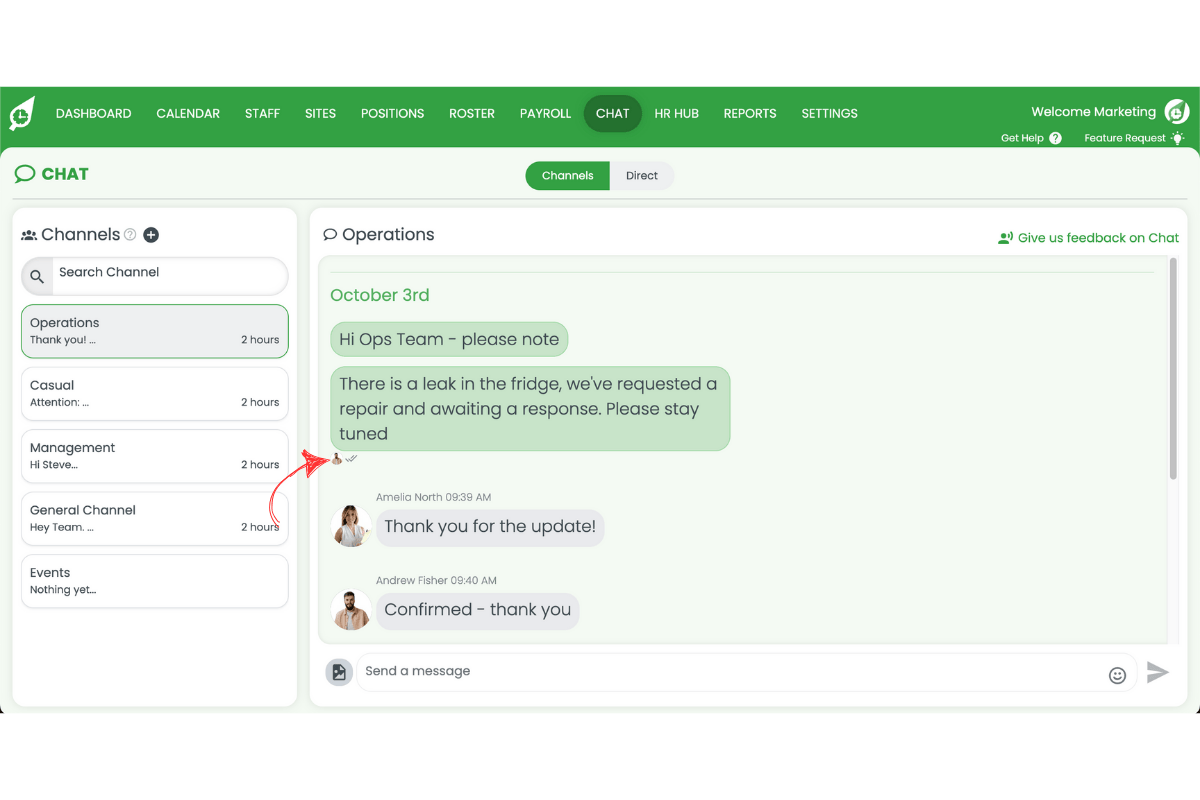Send the message with the paper-plane icon
This screenshot has height=800, width=1200.
(1159, 672)
